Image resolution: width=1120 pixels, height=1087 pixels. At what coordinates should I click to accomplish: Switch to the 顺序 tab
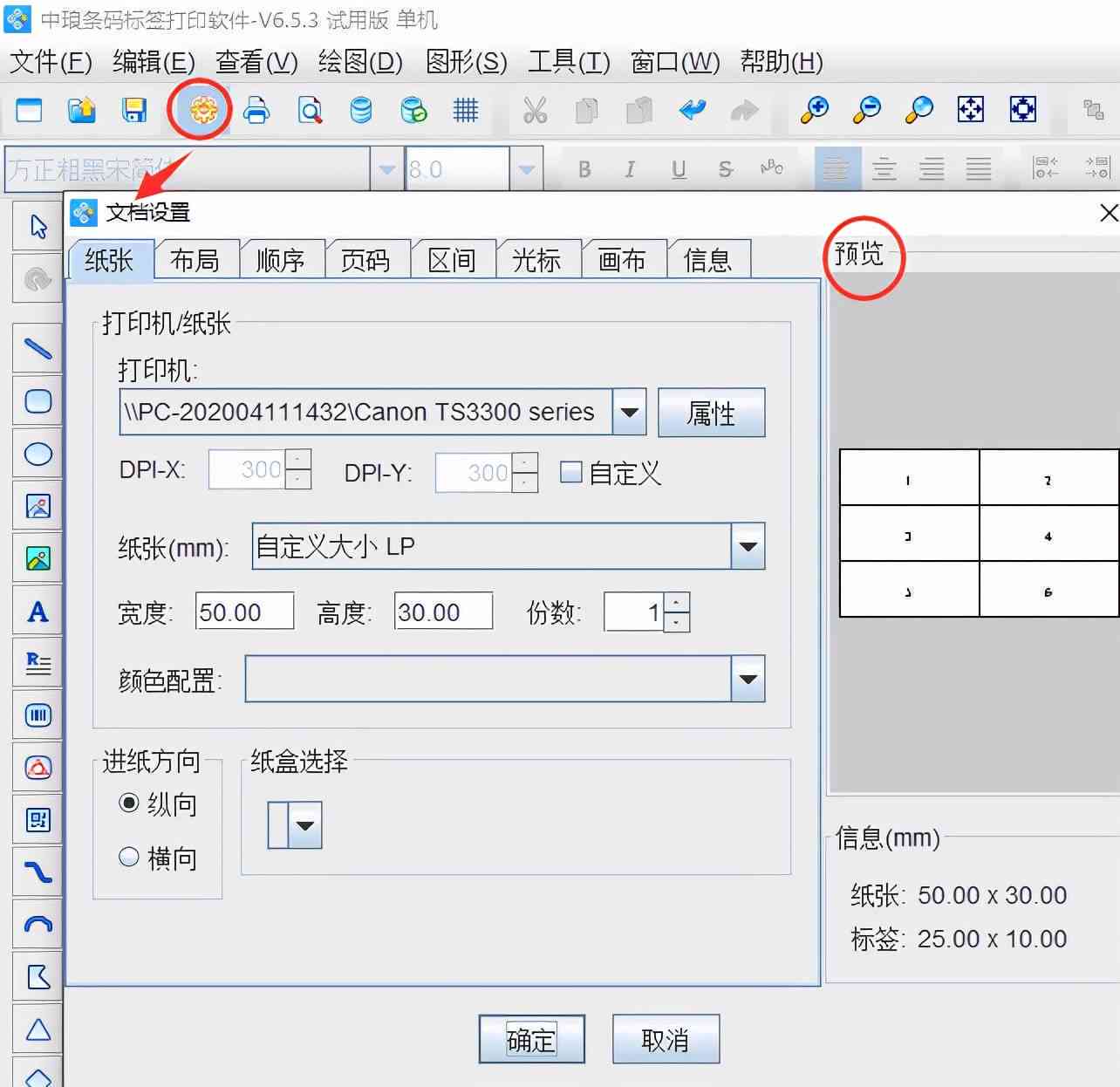click(x=280, y=260)
